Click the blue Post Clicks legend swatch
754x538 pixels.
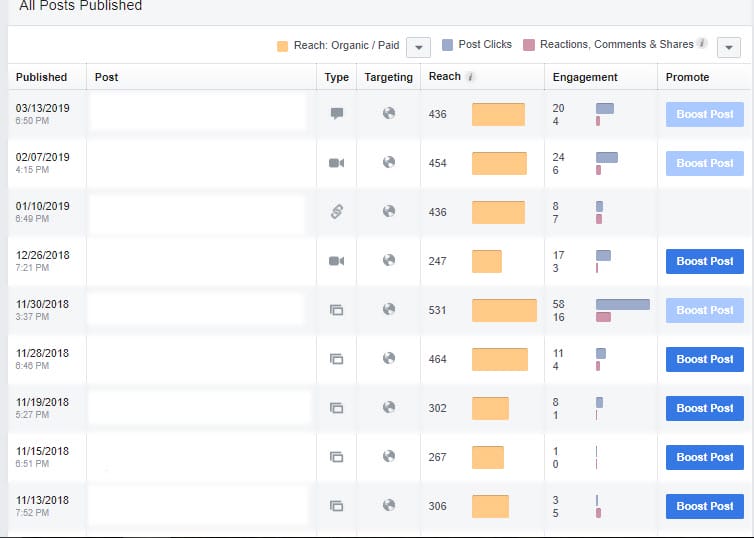447,46
